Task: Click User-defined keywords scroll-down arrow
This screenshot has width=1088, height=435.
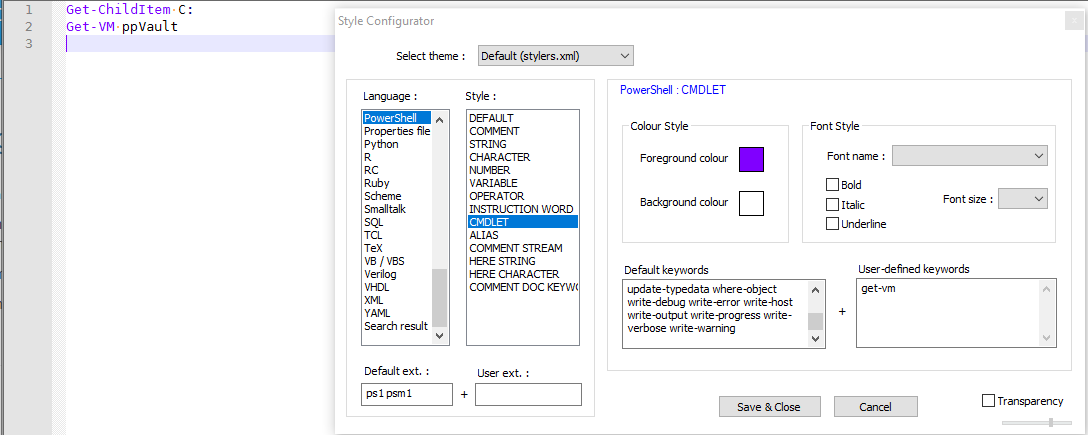Action: pyautogui.click(x=1048, y=337)
